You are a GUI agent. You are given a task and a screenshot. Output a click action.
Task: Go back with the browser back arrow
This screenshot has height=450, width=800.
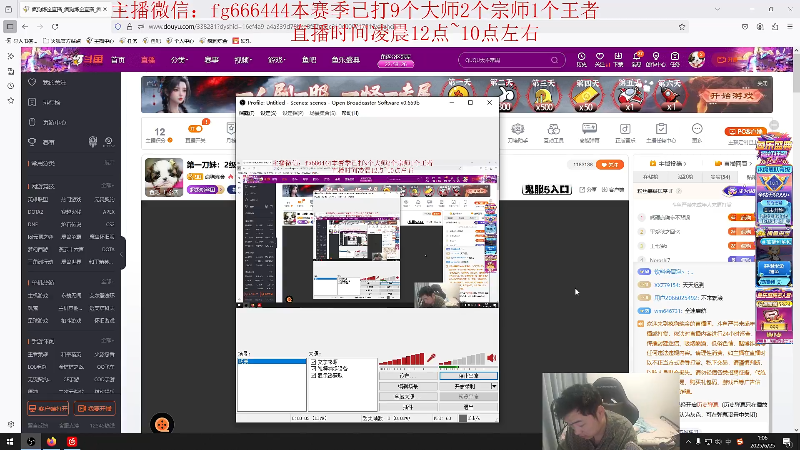(x=25, y=27)
